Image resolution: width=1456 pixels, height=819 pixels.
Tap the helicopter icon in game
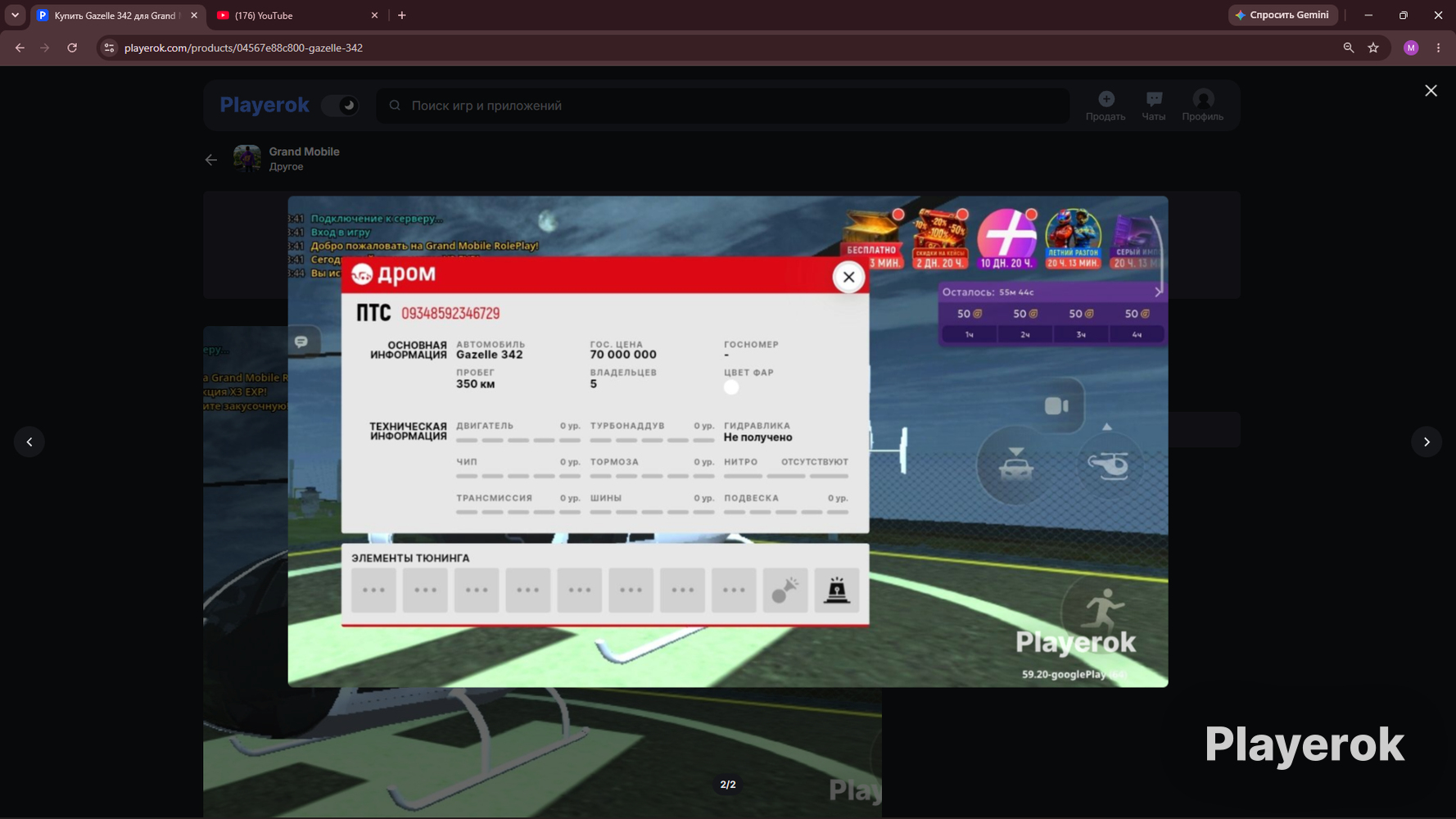click(x=1108, y=465)
